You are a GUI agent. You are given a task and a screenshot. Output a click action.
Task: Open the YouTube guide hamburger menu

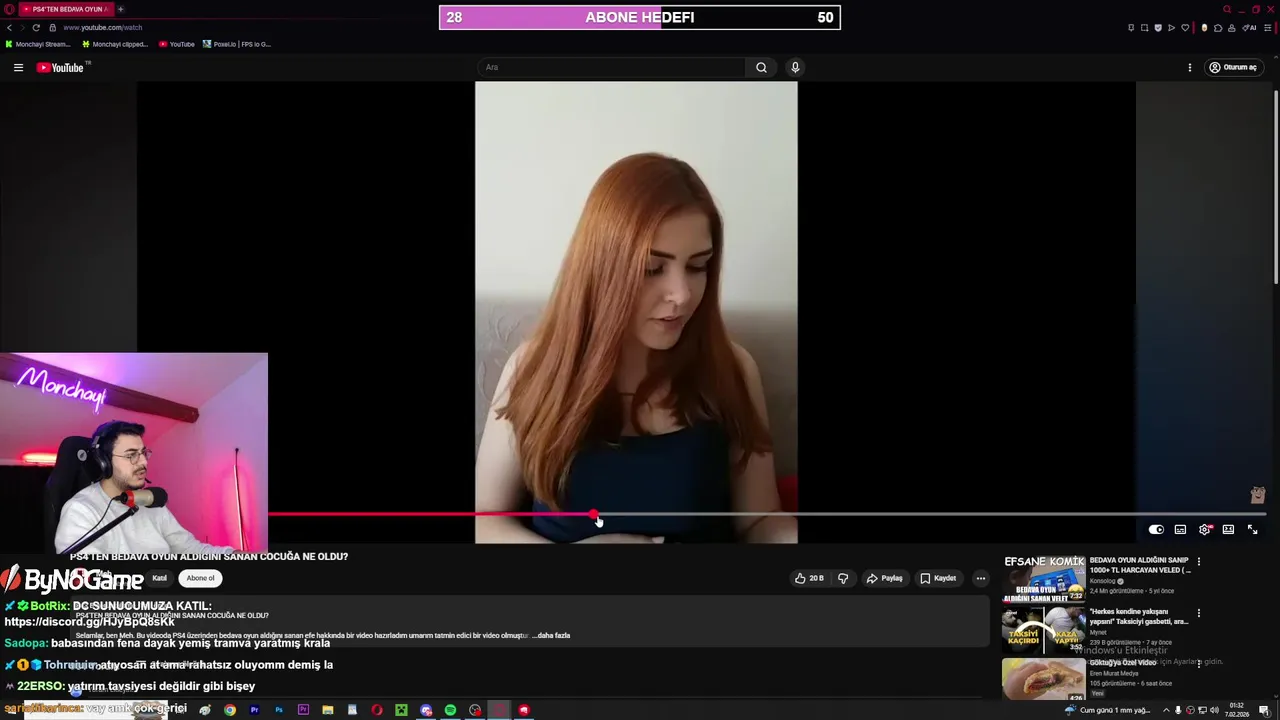18,67
